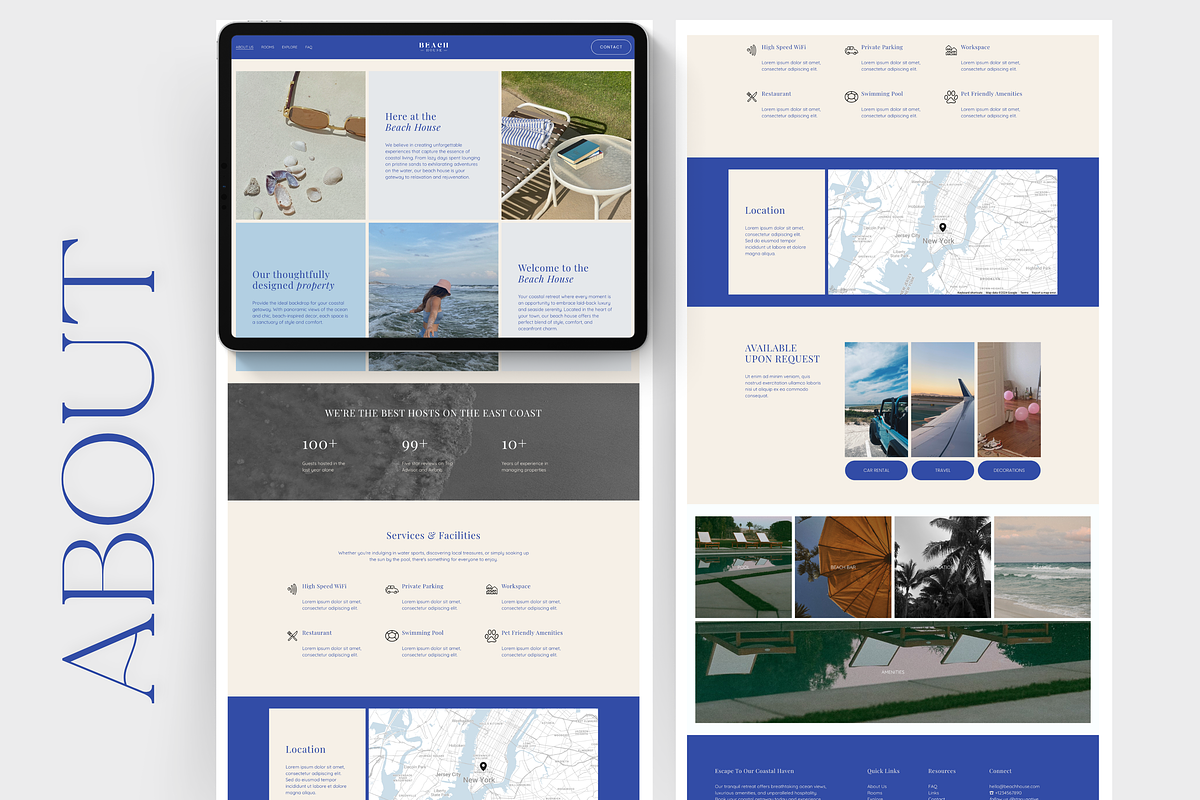This screenshot has height=800, width=1200.
Task: Open the About Us link in the footer Quick Links
Action: [877, 786]
